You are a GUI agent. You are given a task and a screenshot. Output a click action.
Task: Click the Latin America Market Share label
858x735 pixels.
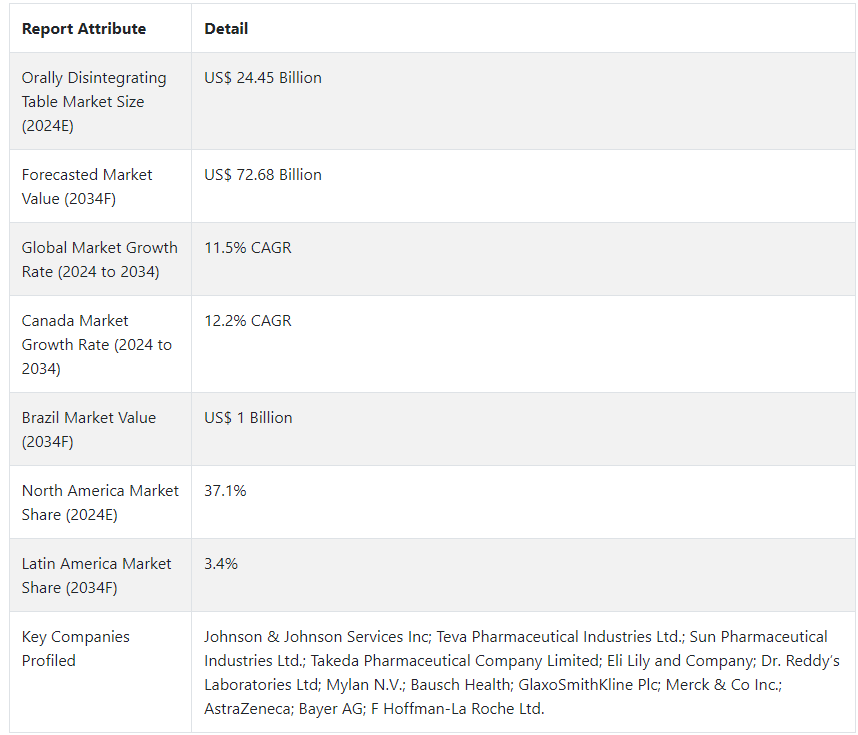[x=96, y=576]
